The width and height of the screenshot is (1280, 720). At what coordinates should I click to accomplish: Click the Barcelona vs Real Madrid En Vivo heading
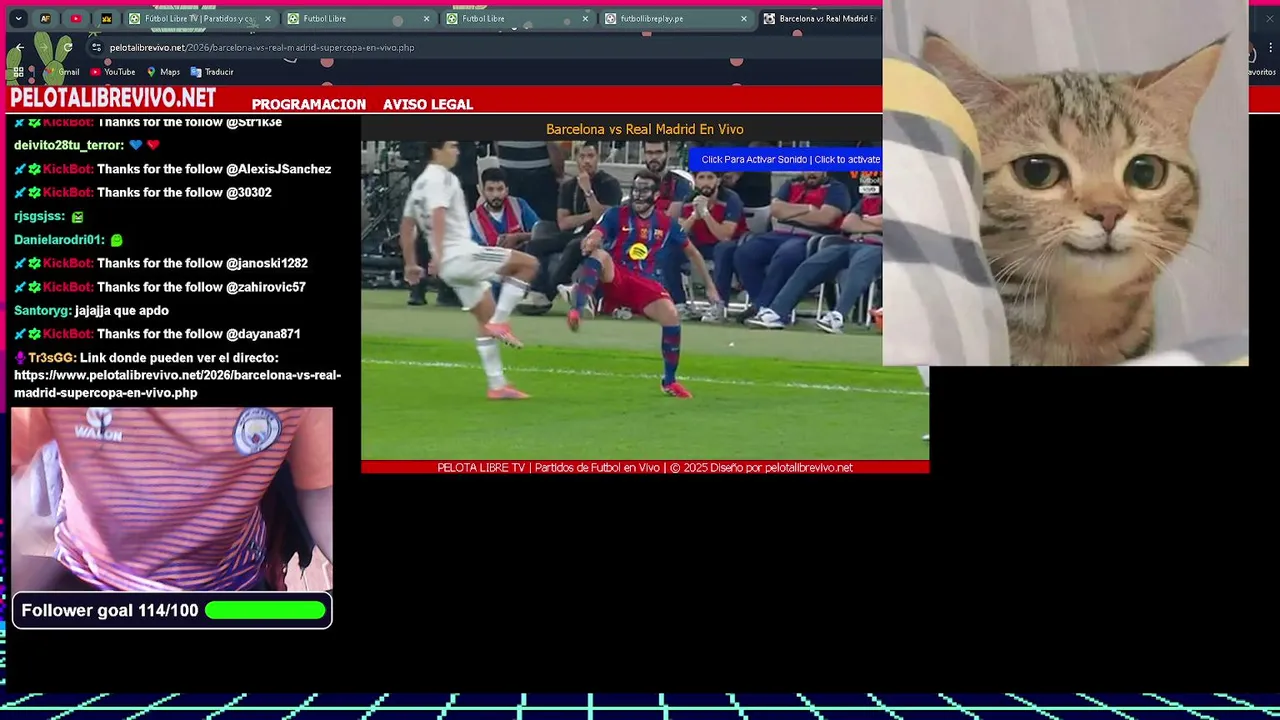tap(645, 129)
